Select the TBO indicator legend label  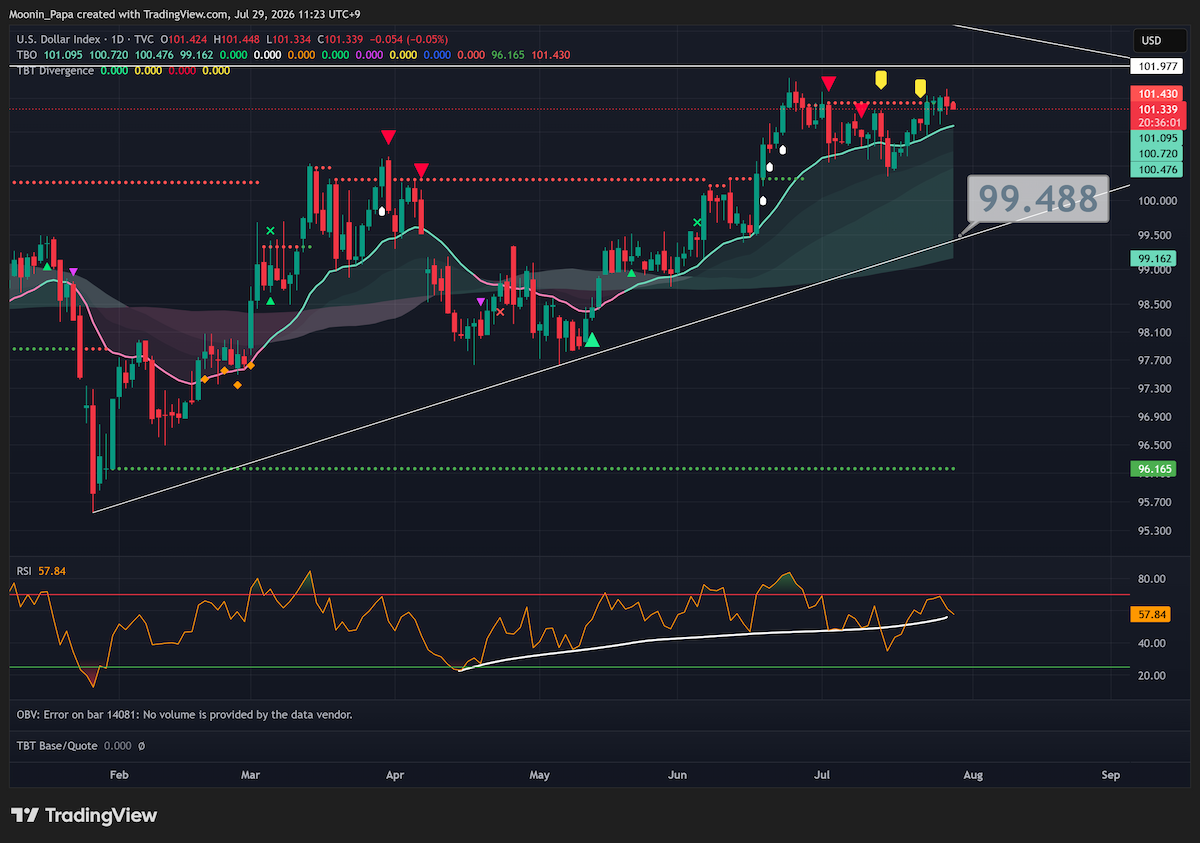[26, 55]
